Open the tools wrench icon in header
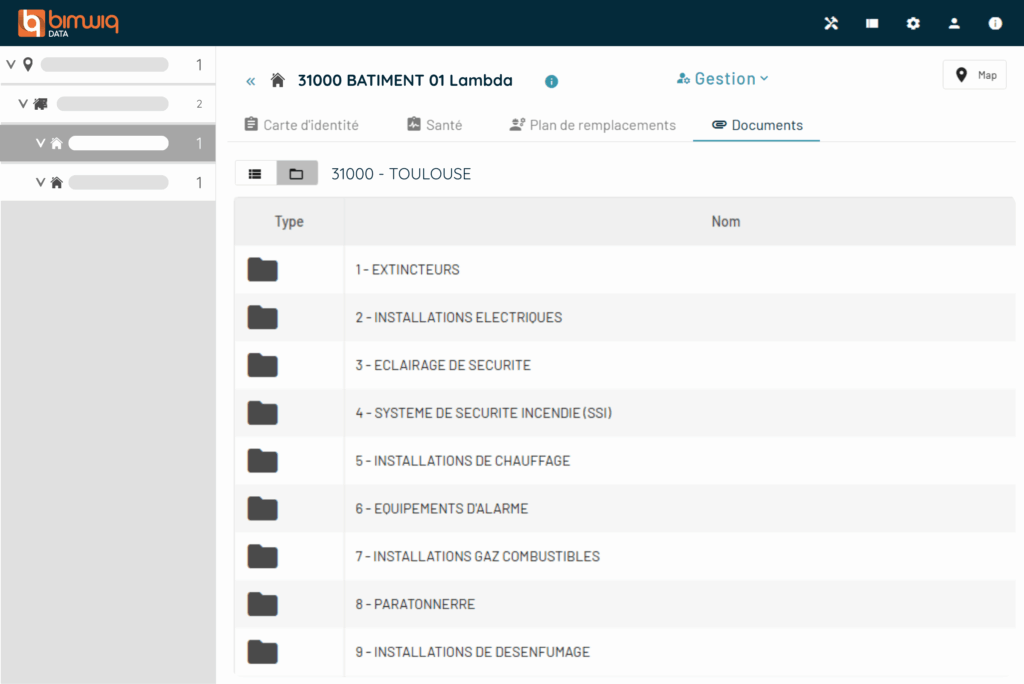The width and height of the screenshot is (1024, 684). (x=831, y=23)
